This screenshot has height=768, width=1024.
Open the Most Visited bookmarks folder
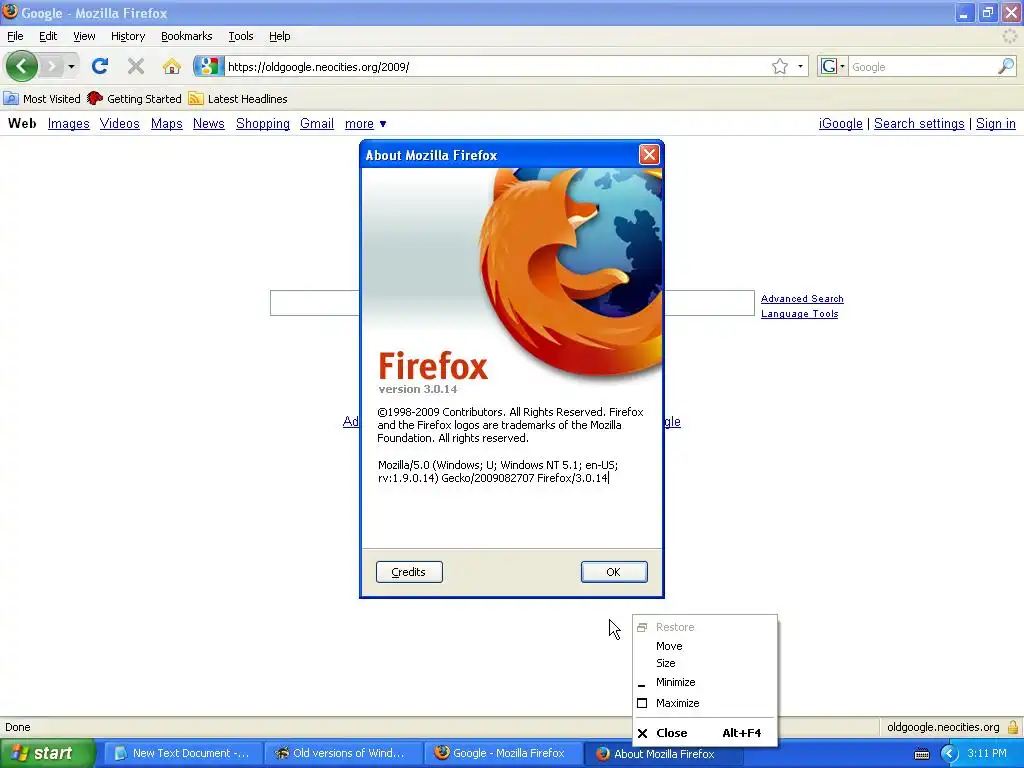pyautogui.click(x=42, y=99)
